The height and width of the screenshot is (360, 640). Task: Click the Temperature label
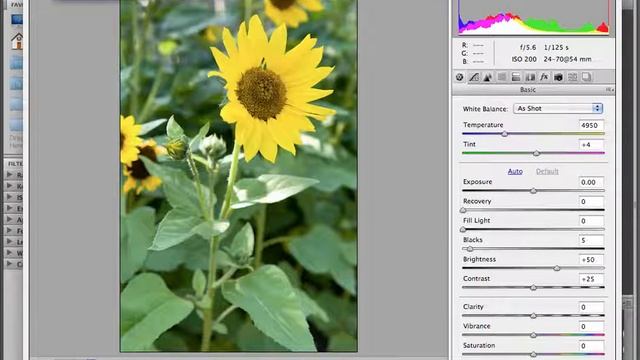point(483,125)
